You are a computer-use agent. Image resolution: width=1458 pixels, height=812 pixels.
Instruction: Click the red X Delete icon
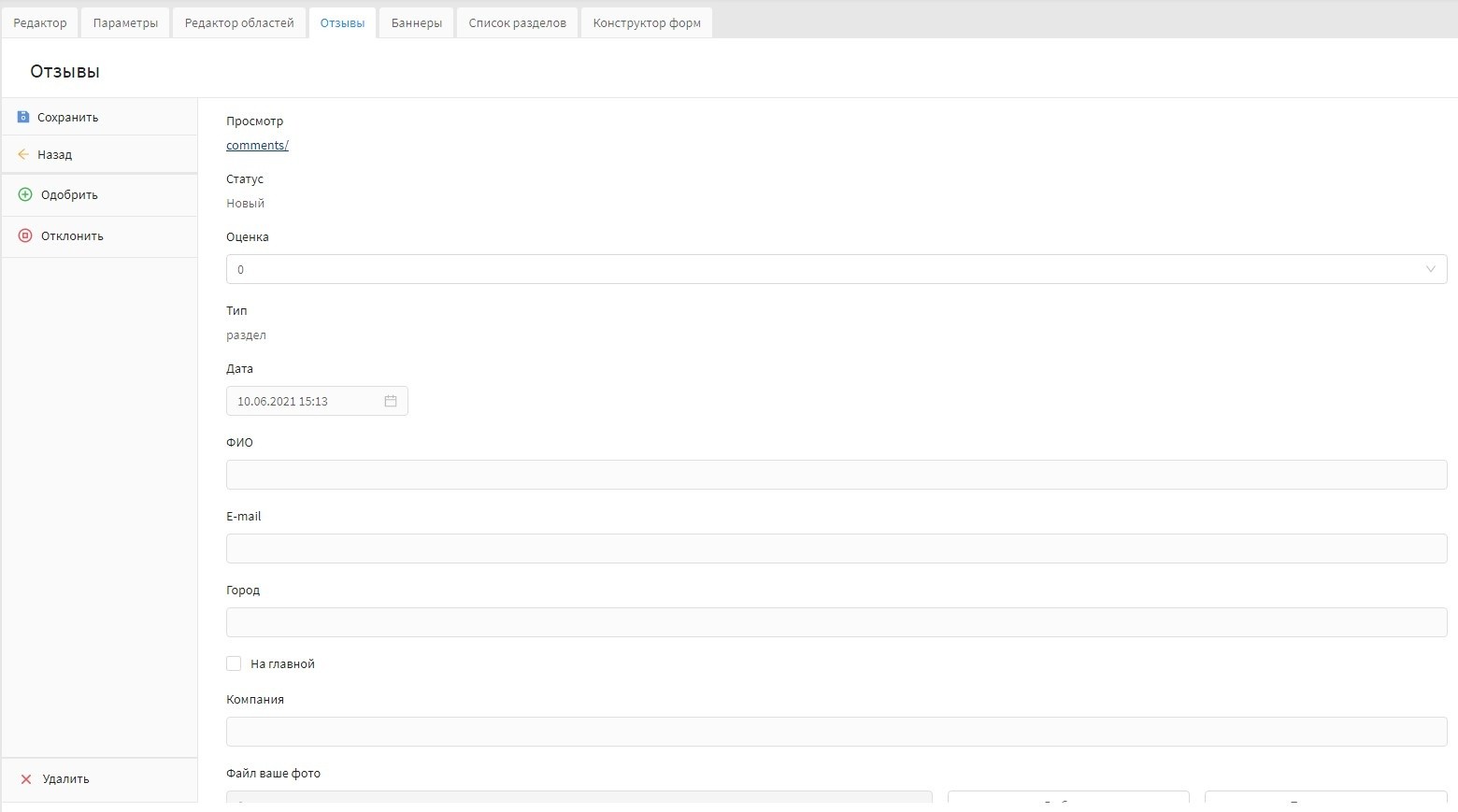(x=26, y=779)
